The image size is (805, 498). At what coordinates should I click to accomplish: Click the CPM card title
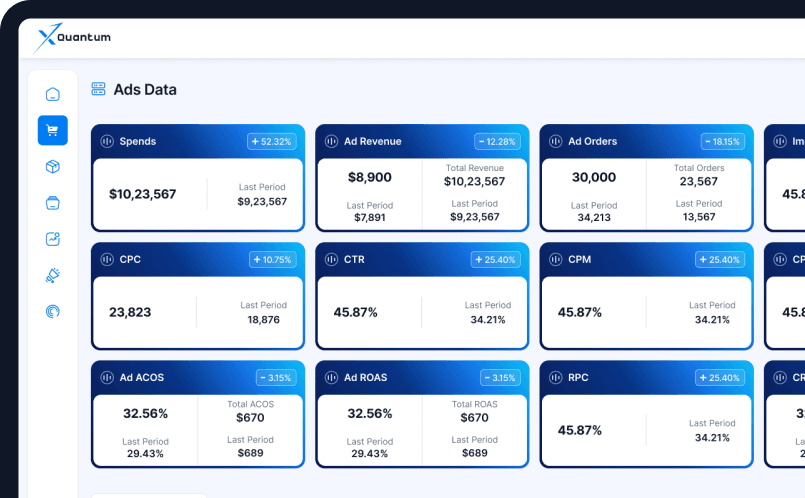pyautogui.click(x=580, y=259)
